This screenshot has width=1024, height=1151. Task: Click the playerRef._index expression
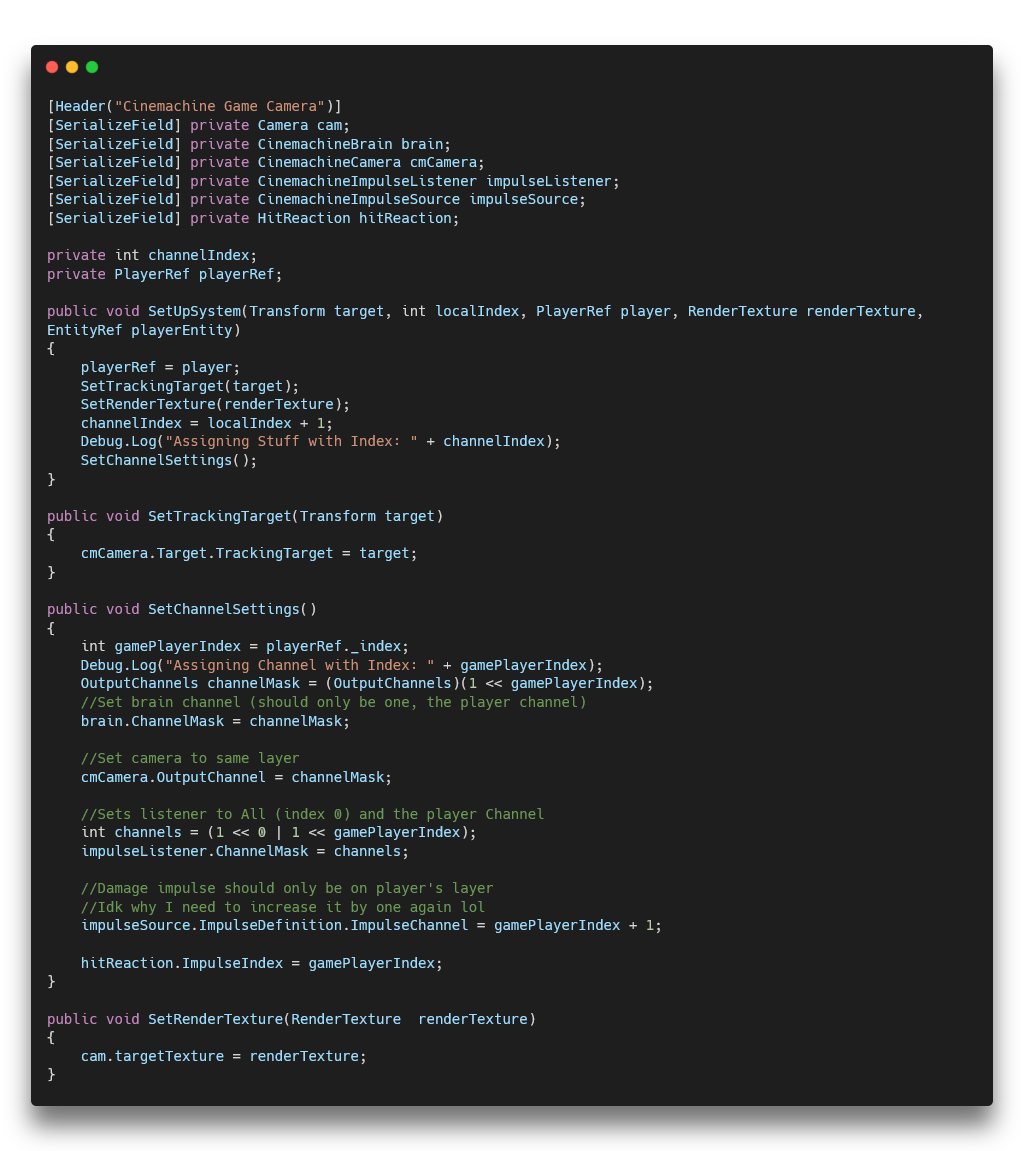(x=337, y=646)
